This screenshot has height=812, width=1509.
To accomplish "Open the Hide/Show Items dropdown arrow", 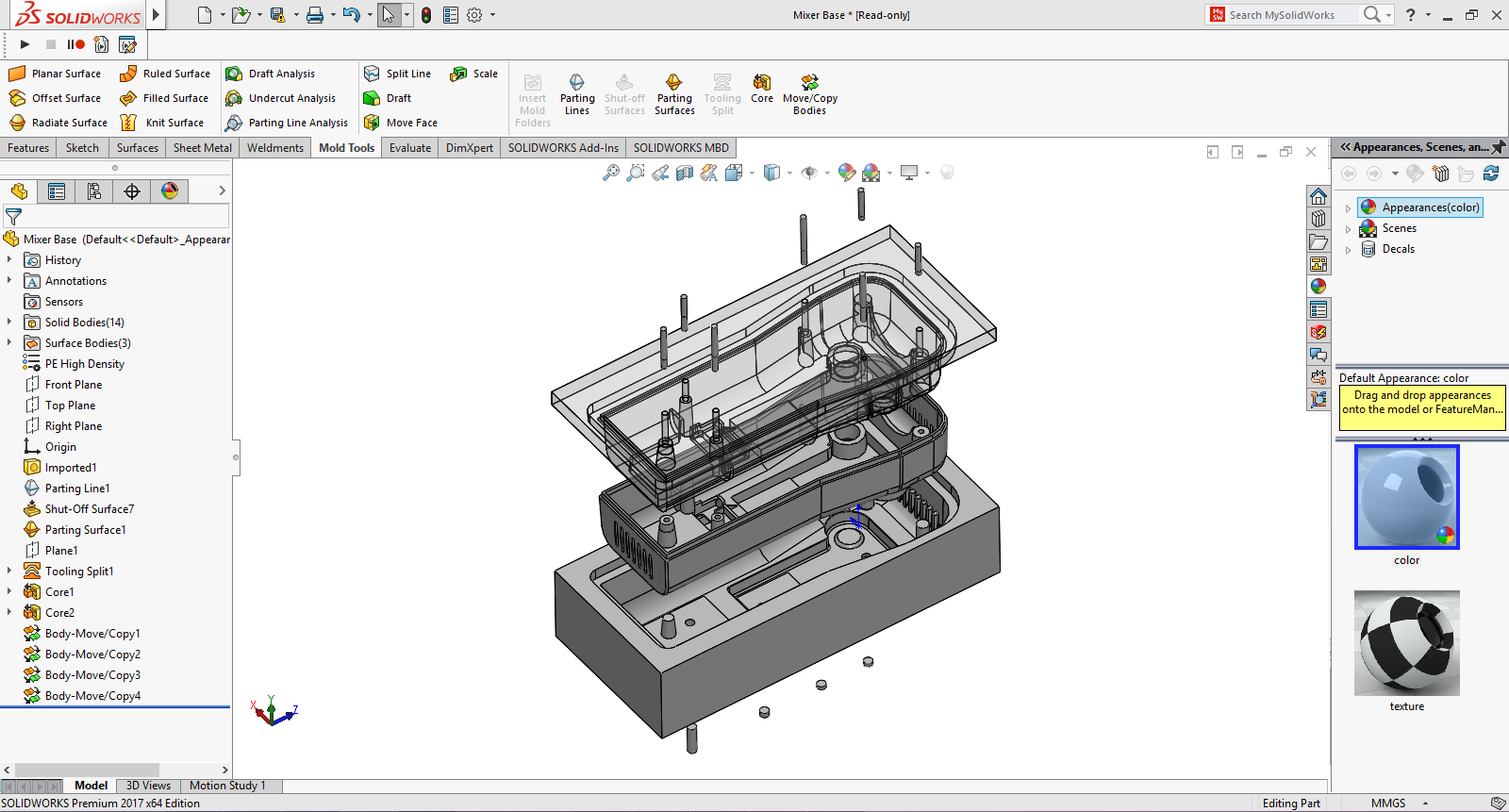I will coord(827,173).
